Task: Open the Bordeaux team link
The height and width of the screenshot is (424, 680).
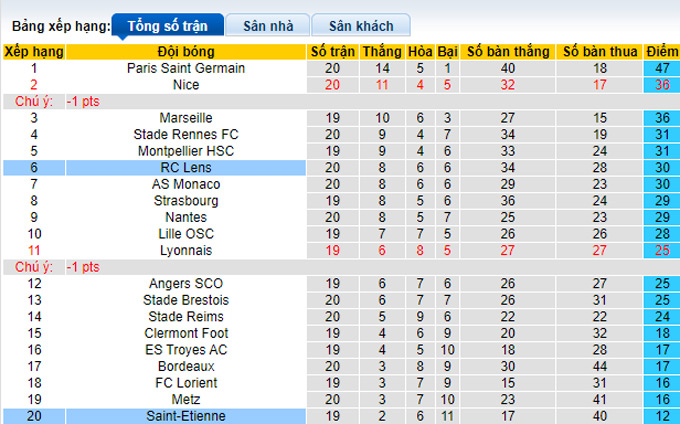Action: [186, 366]
